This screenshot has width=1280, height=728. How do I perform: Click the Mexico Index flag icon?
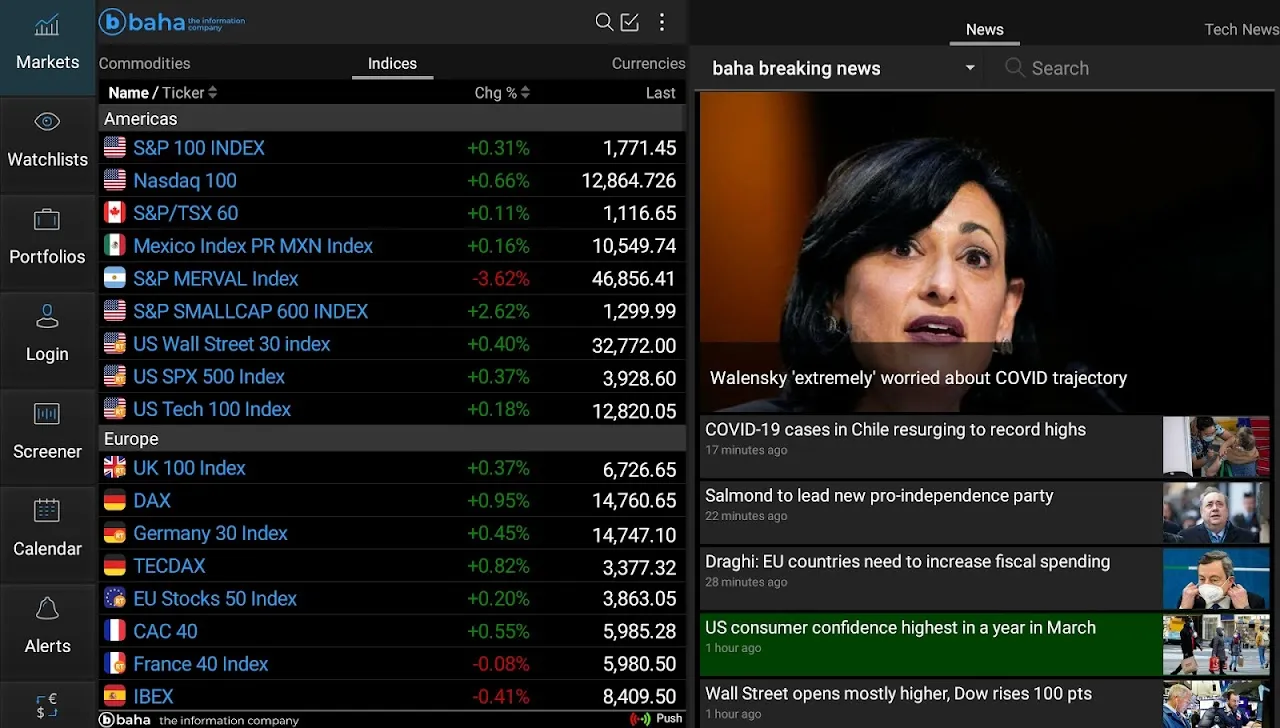[x=115, y=246]
